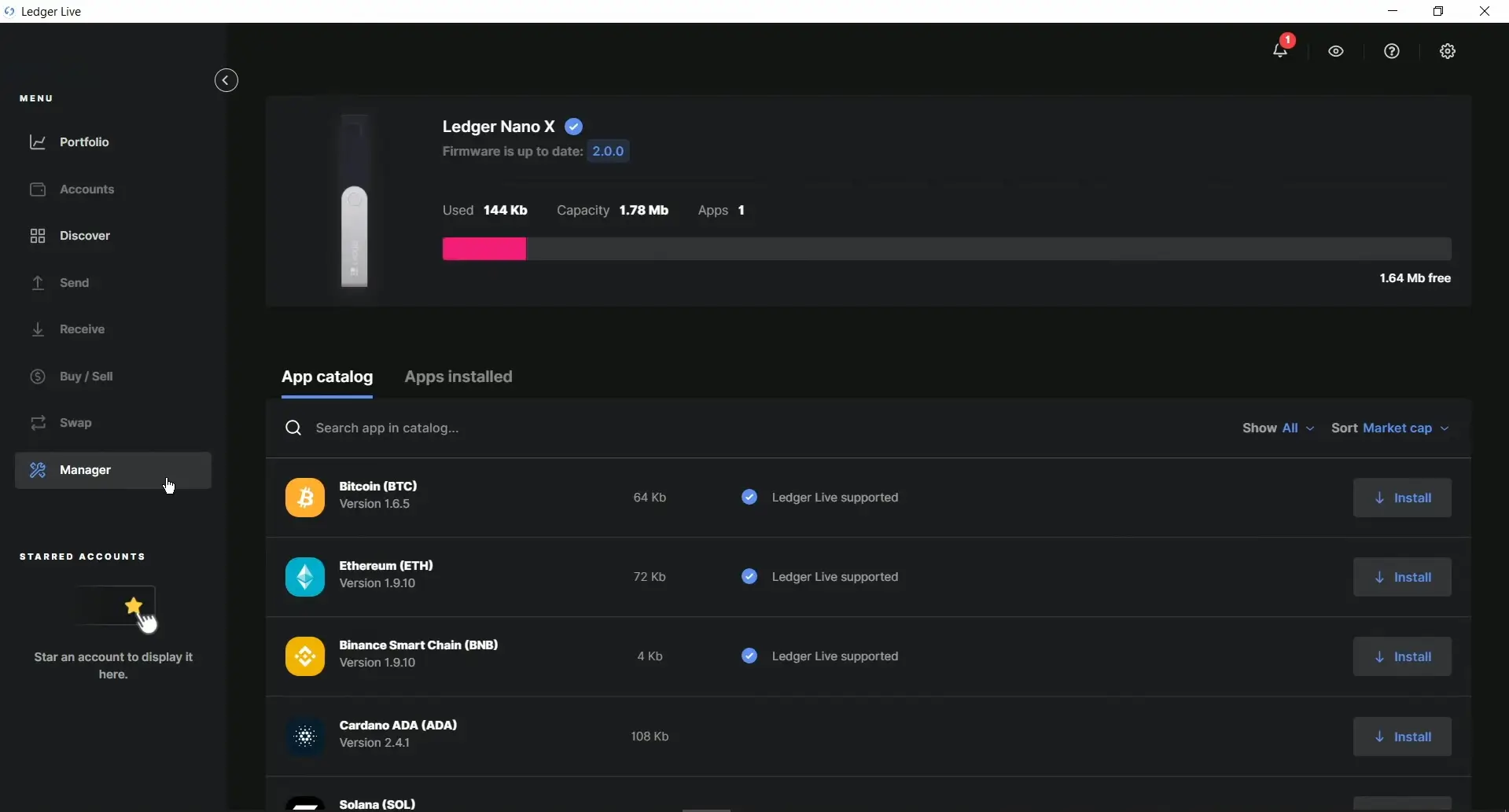Collapse the sidebar with the arrow button

(226, 80)
